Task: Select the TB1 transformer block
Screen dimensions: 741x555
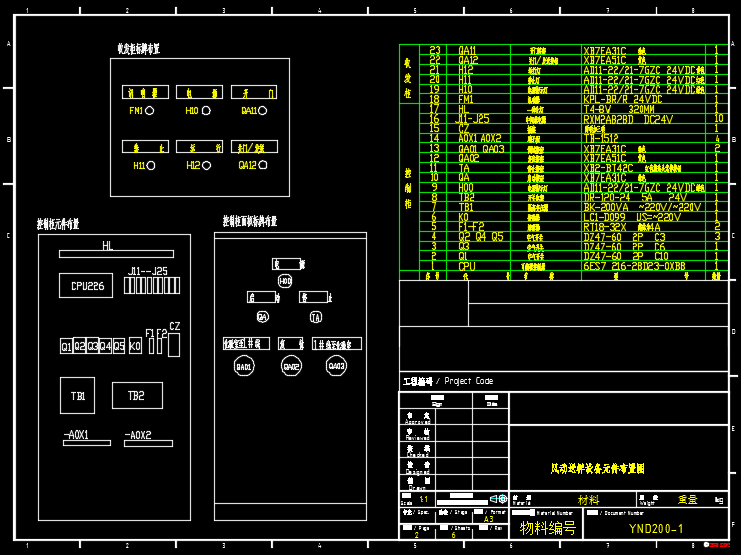Action: 78,396
